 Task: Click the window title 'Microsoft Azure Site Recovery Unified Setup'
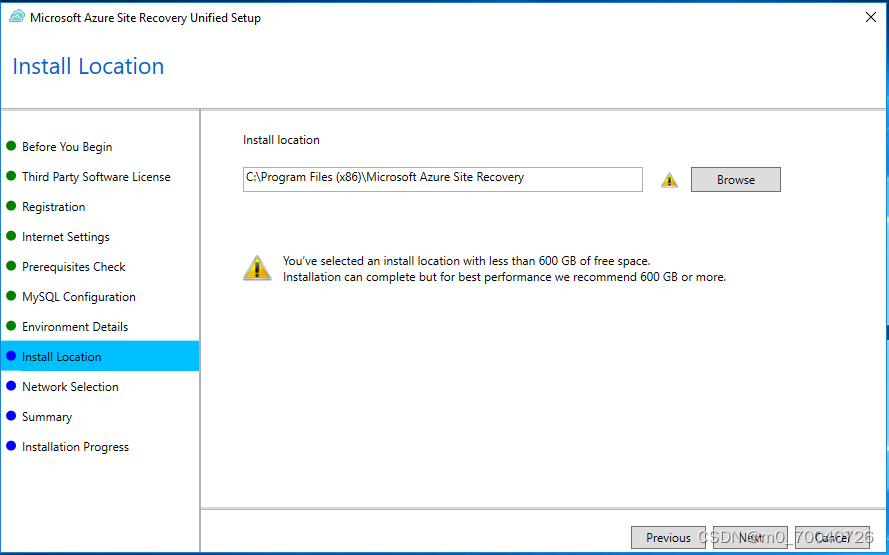coord(145,18)
